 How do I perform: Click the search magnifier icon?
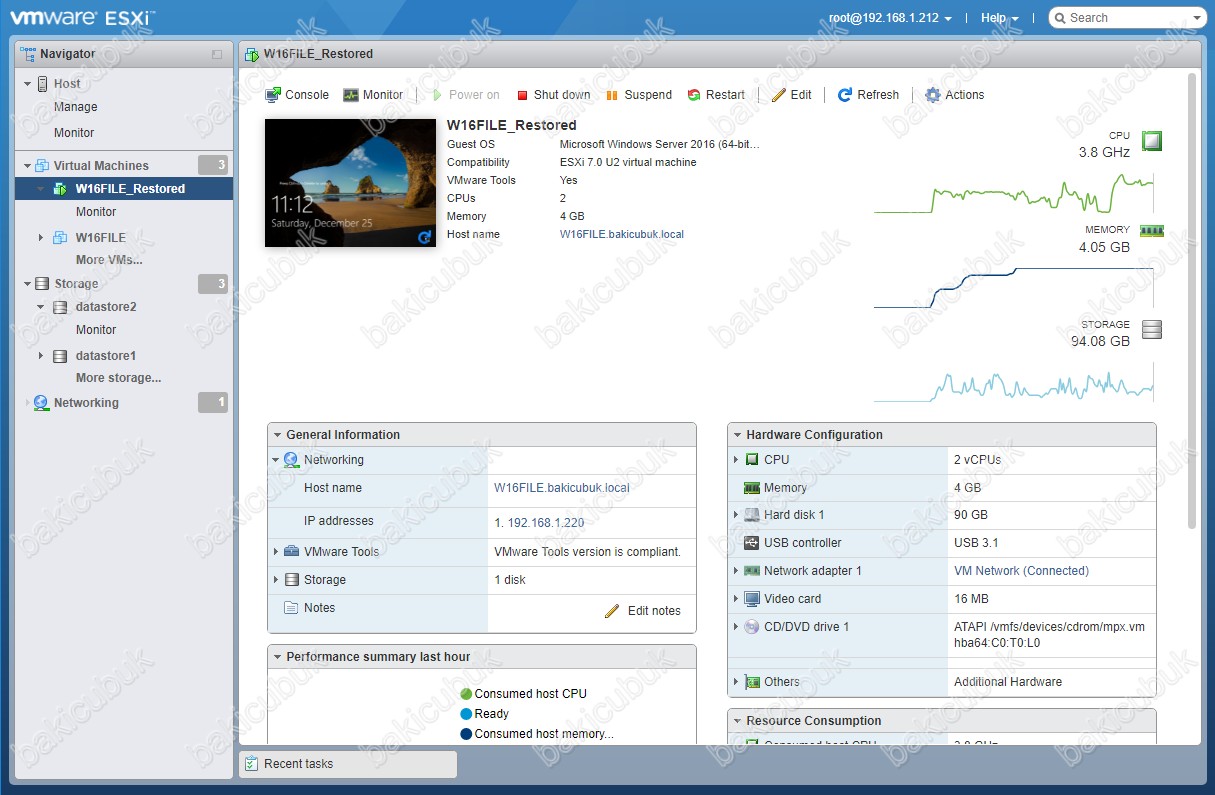[1060, 18]
